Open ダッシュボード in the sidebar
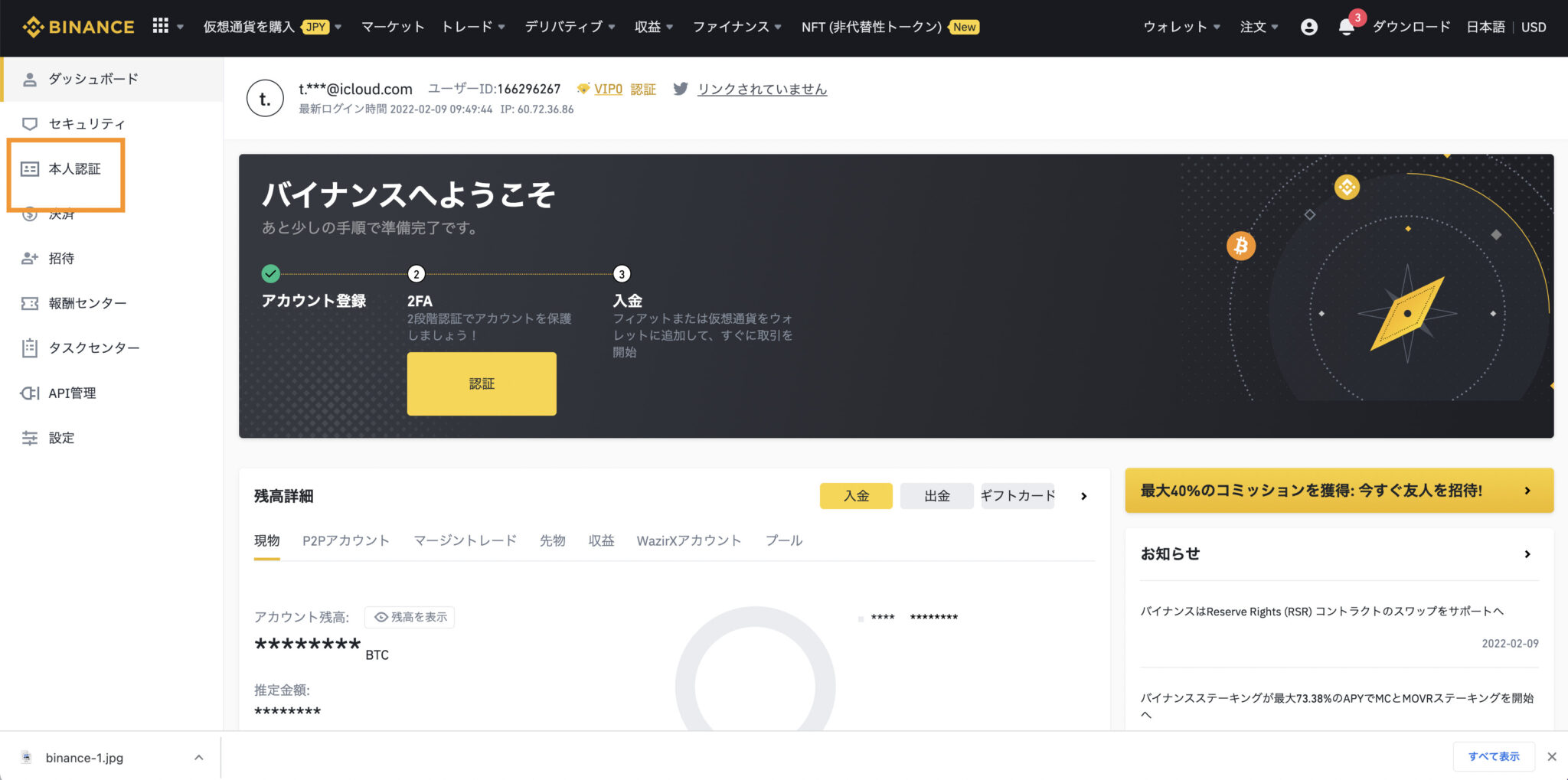 click(112, 79)
